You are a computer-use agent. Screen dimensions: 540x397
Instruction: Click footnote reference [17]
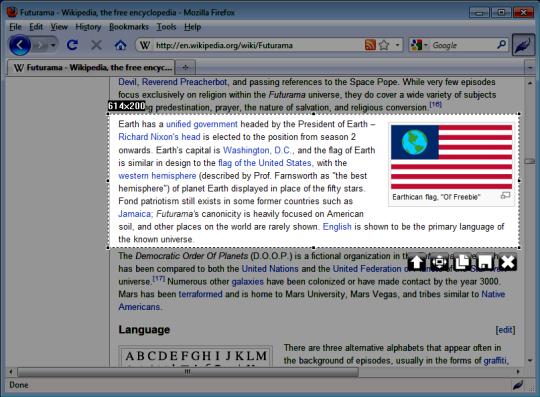coord(159,278)
